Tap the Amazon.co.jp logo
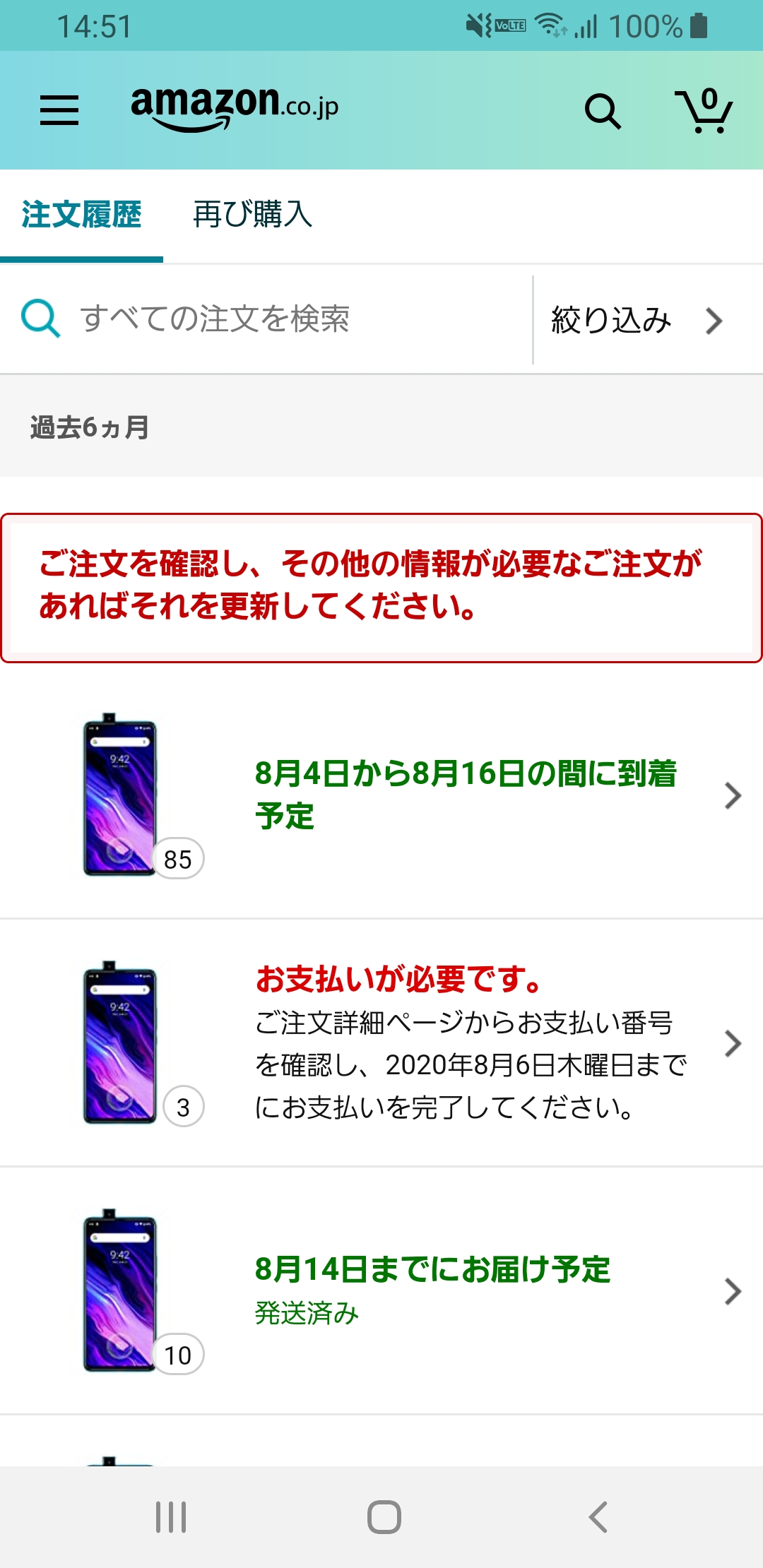The height and width of the screenshot is (1568, 763). 235,108
